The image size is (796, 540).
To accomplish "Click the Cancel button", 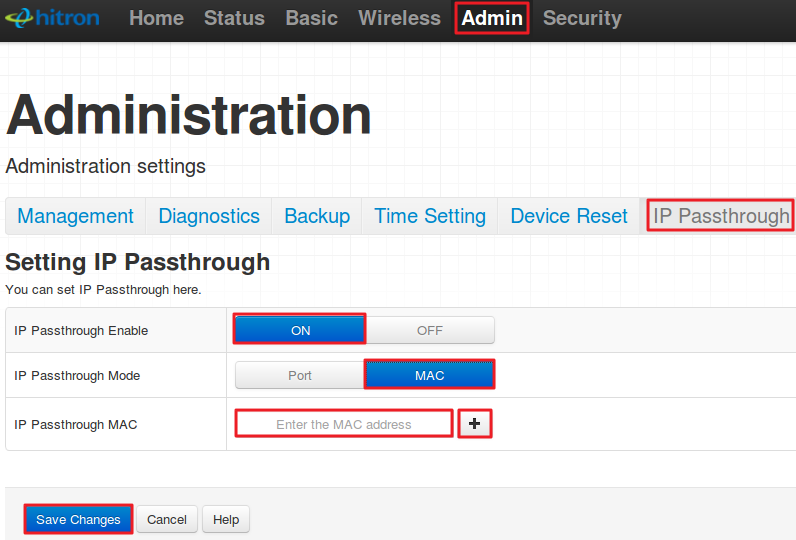I will (x=167, y=520).
